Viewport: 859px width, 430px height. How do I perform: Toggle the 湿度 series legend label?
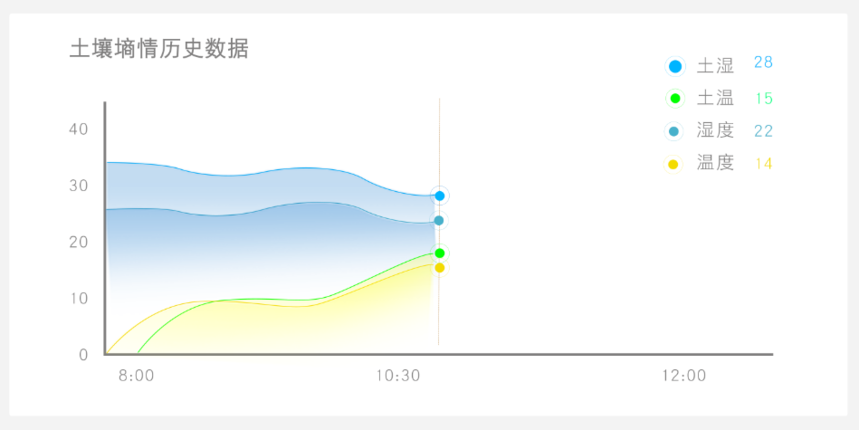(715, 131)
